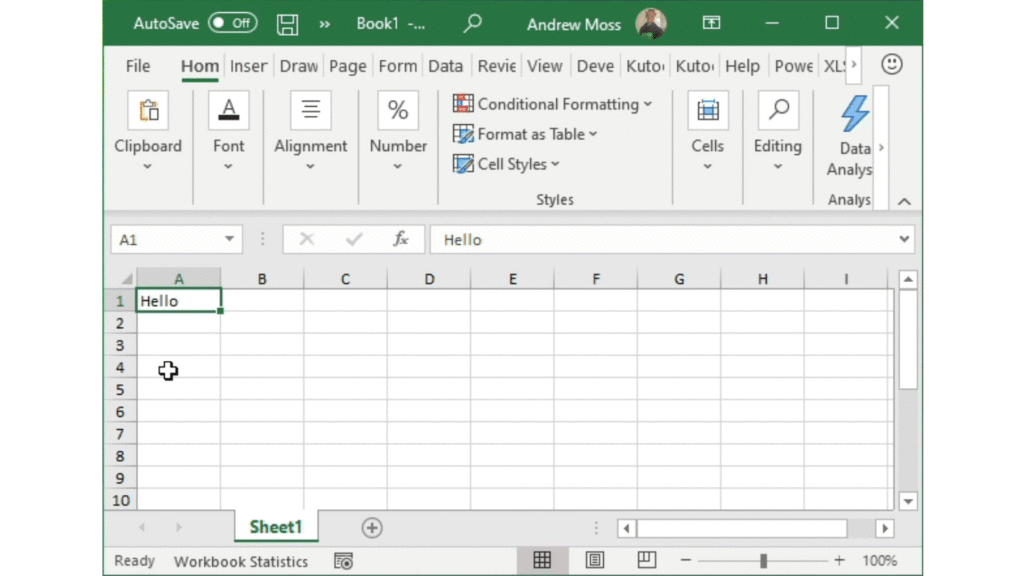Click the zoom slider handle
Viewport: 1024px width, 576px height.
(x=763, y=561)
